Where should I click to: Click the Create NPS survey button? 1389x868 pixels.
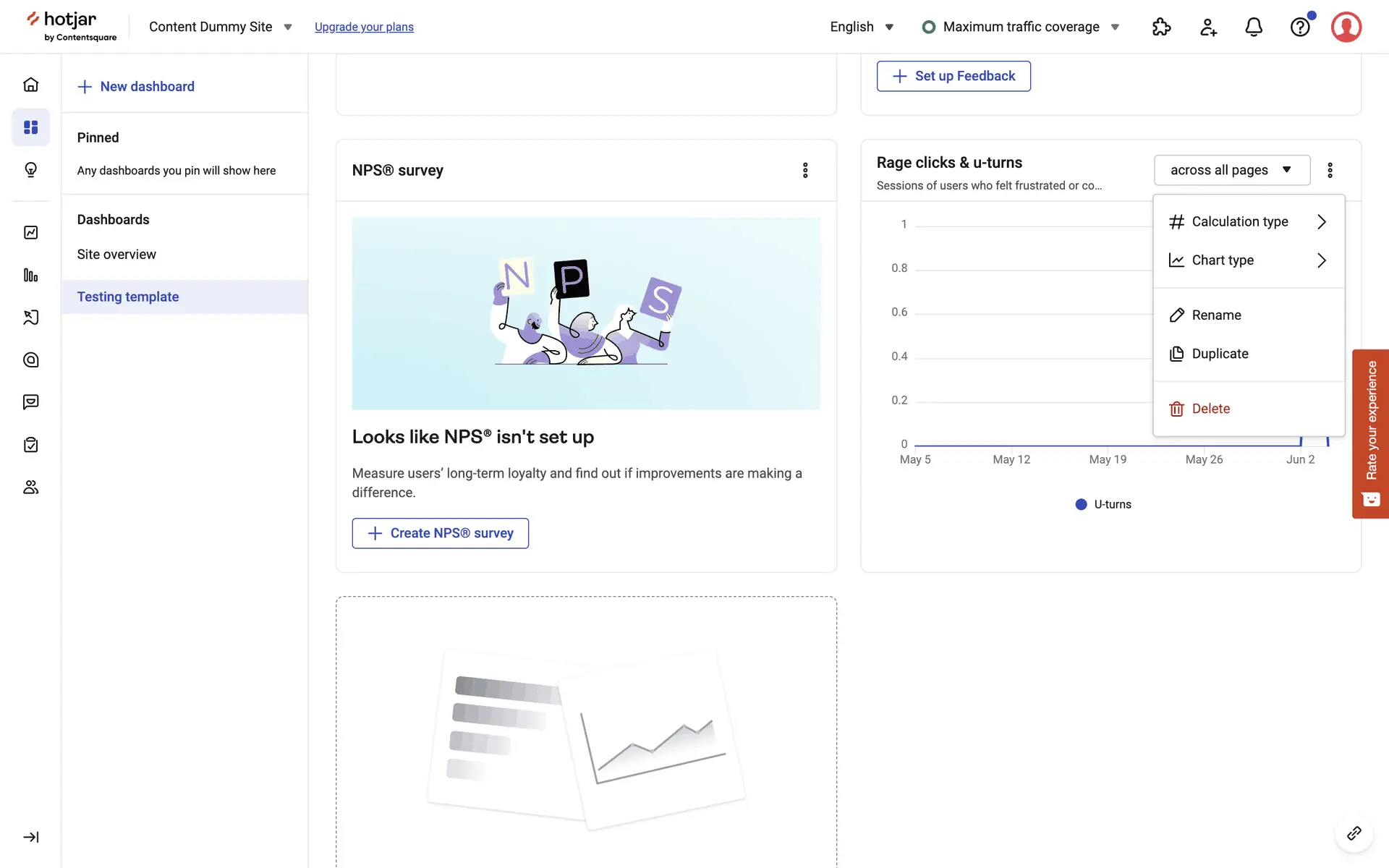[440, 533]
